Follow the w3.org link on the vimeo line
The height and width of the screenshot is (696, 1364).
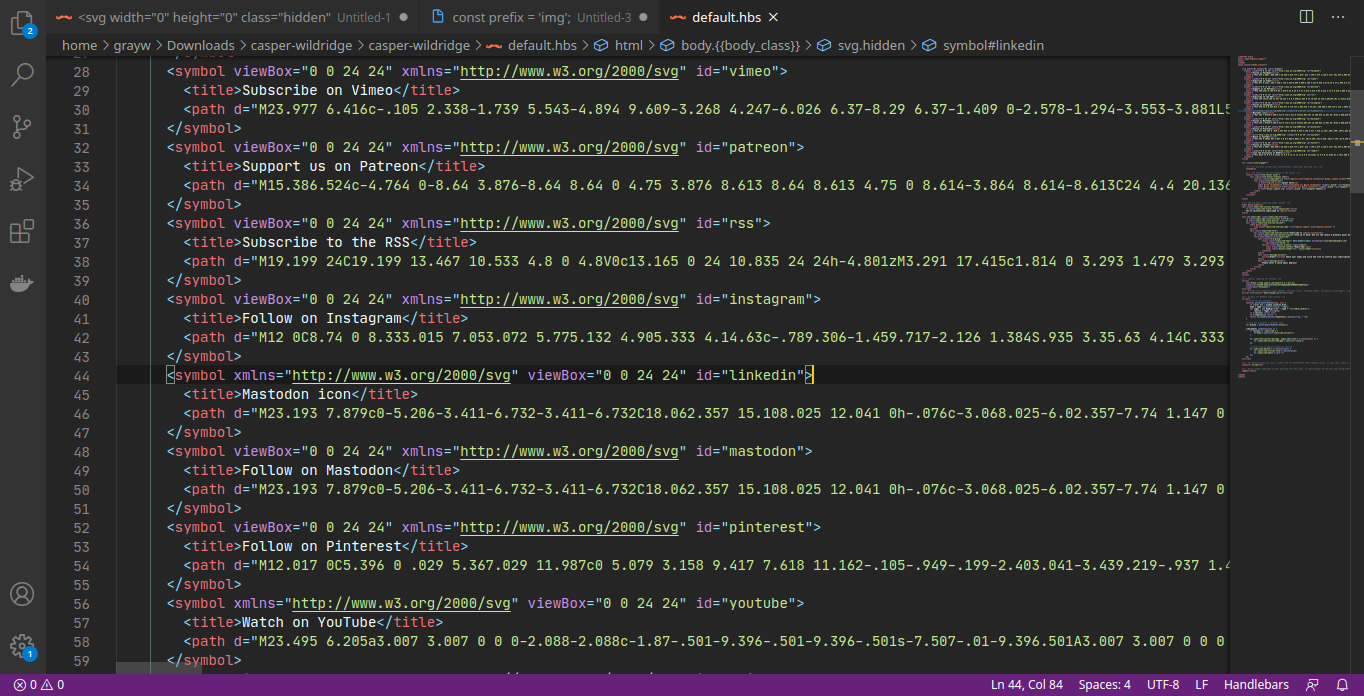[x=572, y=72]
